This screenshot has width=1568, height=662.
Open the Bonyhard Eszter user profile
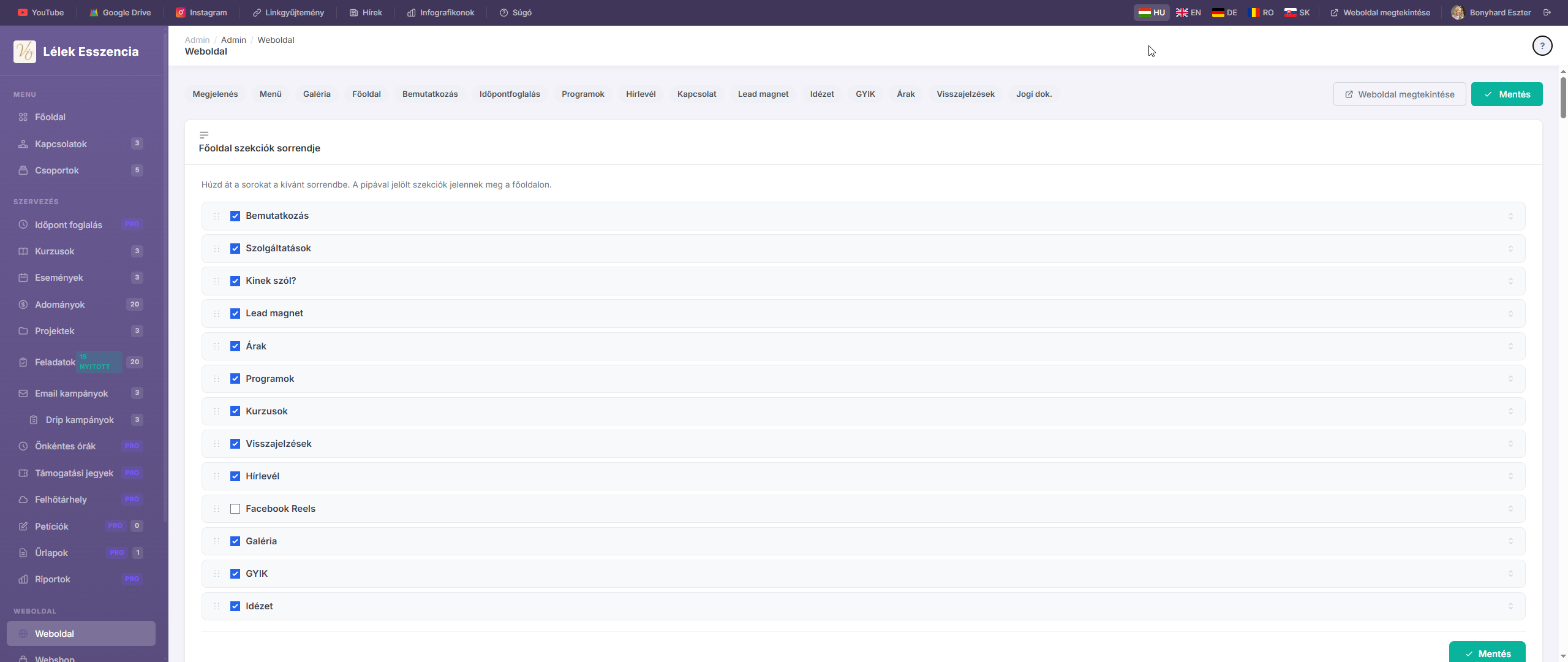[1490, 12]
